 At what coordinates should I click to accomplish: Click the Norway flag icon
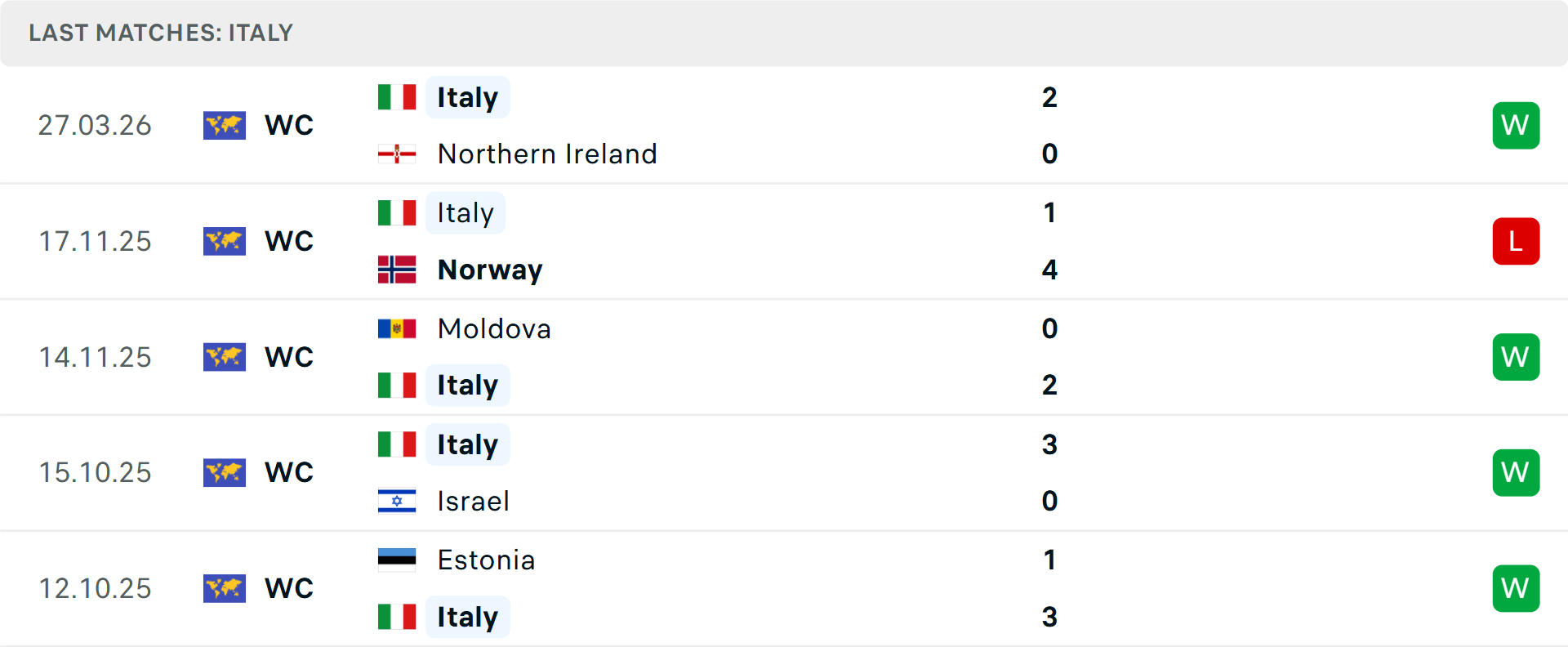[x=397, y=270]
